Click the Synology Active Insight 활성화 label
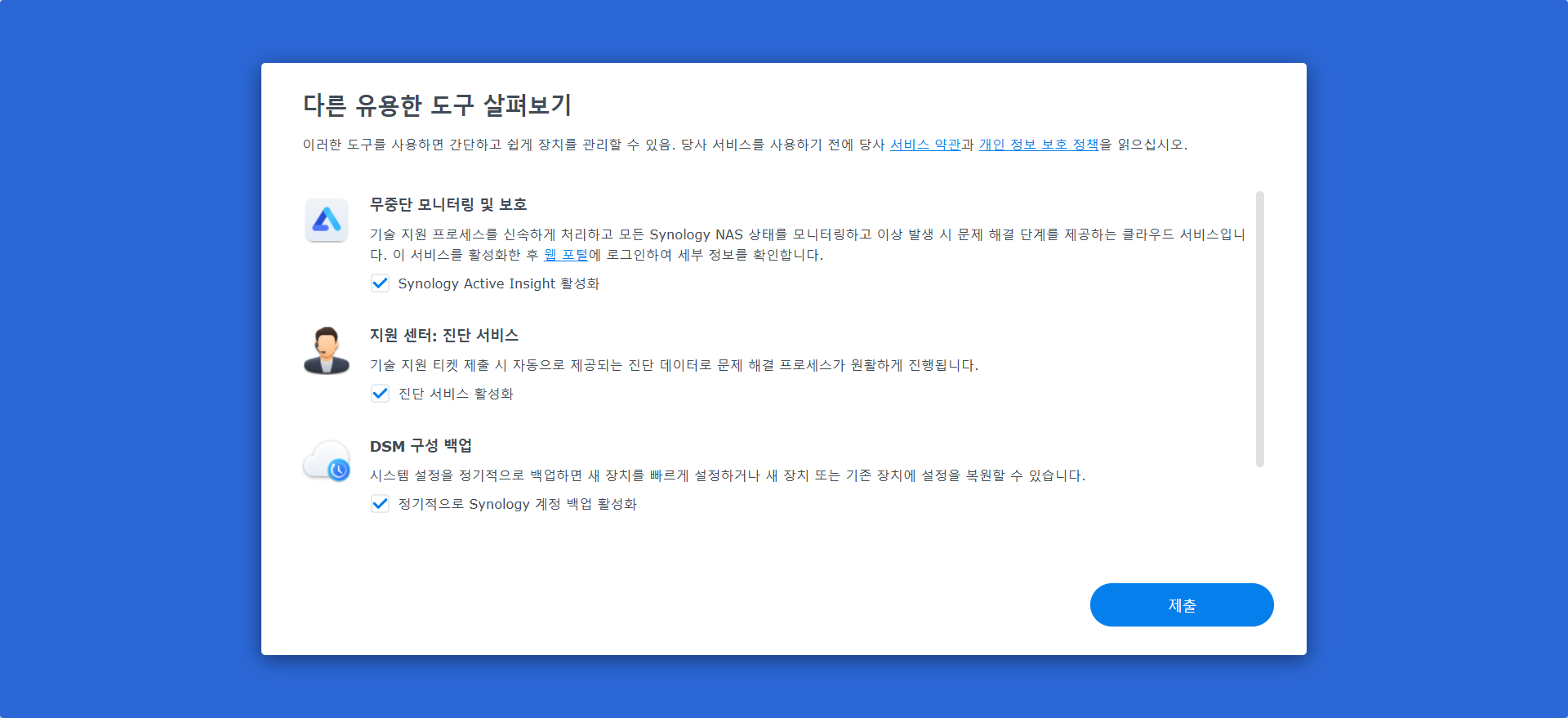This screenshot has width=1568, height=718. point(499,283)
